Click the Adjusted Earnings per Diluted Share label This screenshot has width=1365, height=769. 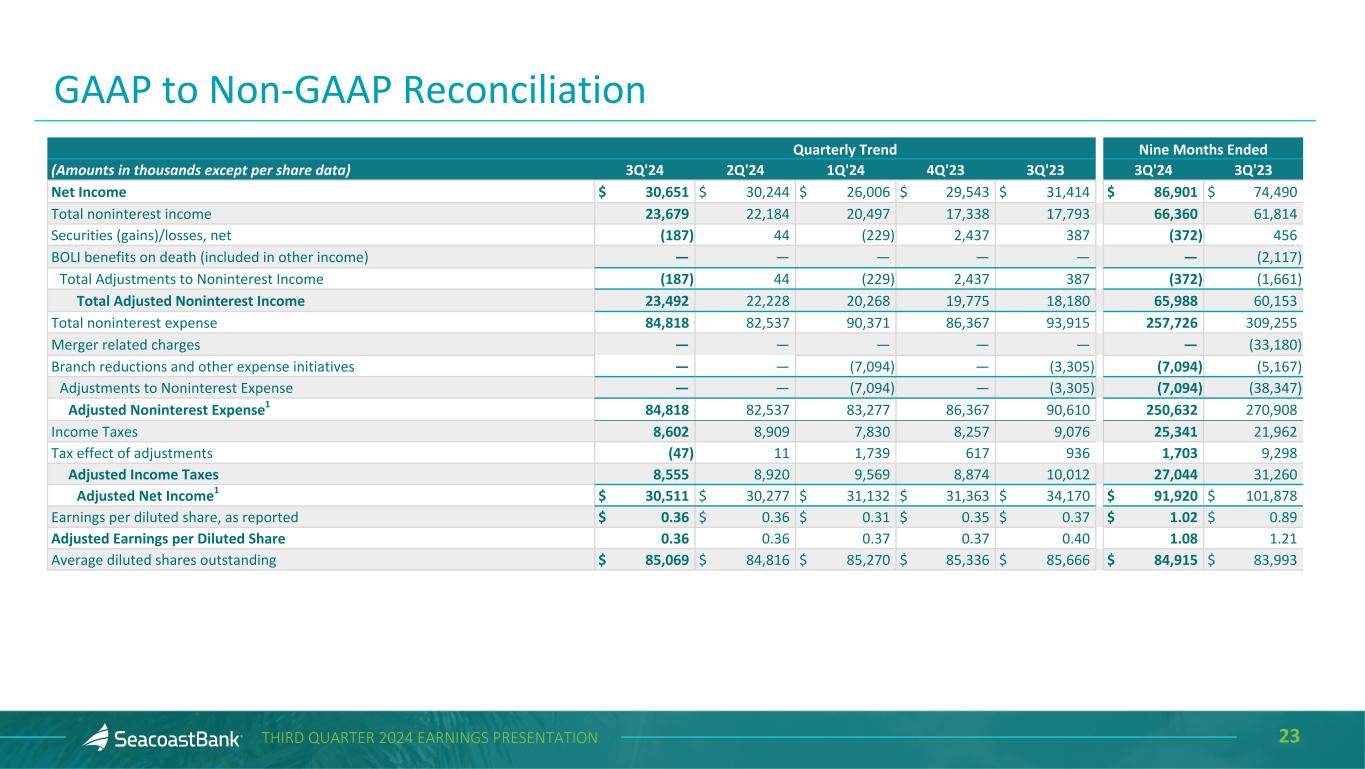168,539
